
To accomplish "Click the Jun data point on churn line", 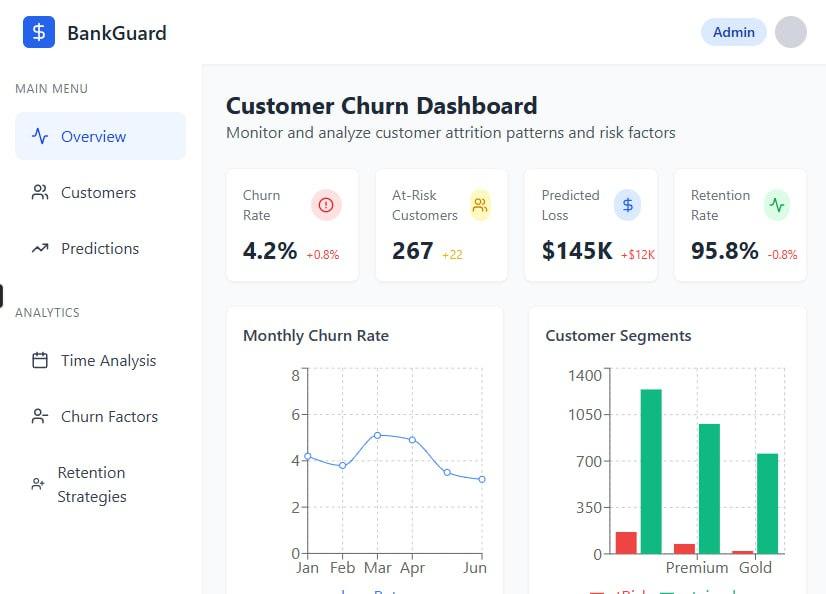I will (x=481, y=479).
